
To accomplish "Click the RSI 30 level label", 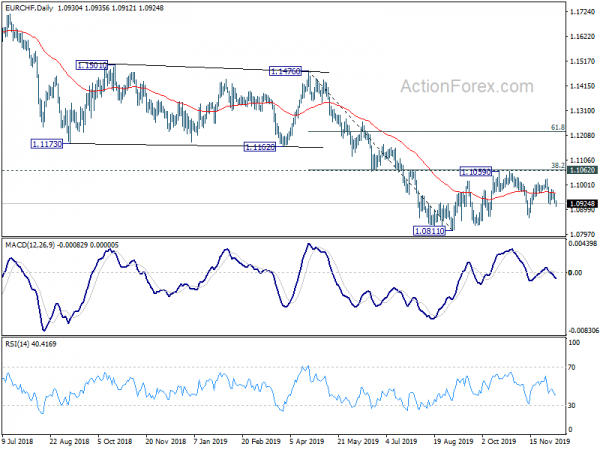I will [572, 405].
